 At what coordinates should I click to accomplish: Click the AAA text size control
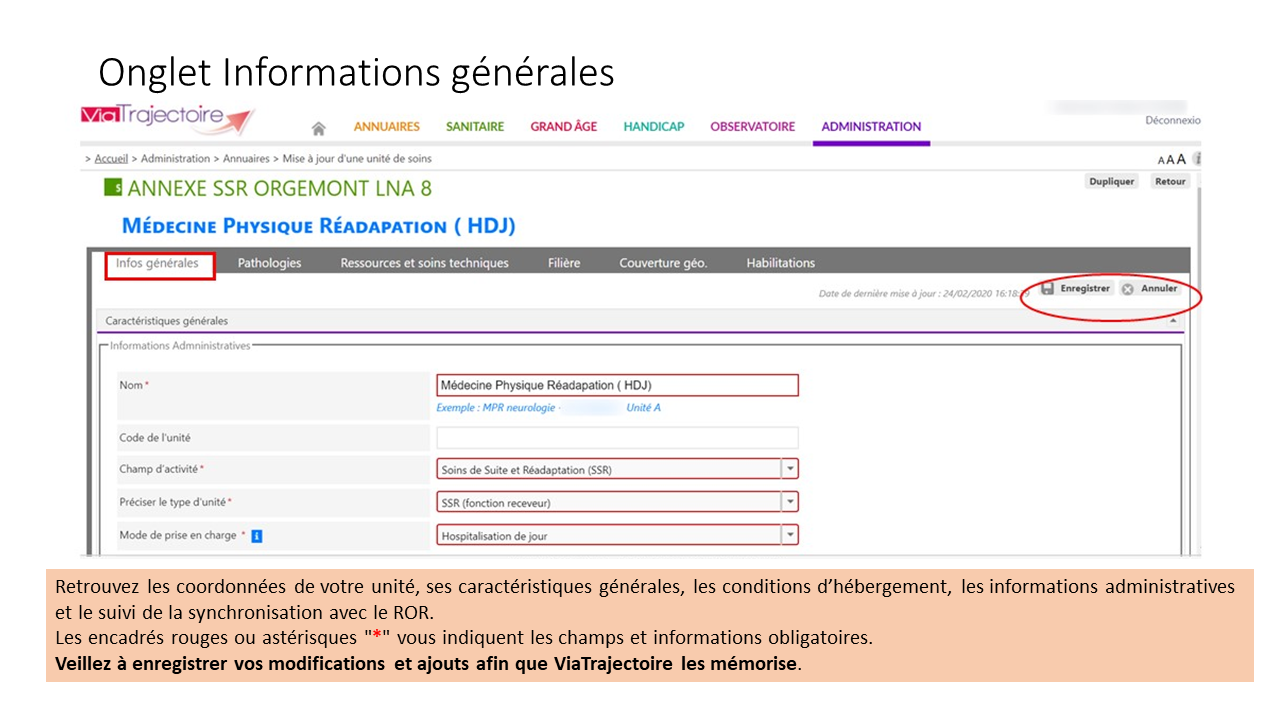[x=1171, y=159]
